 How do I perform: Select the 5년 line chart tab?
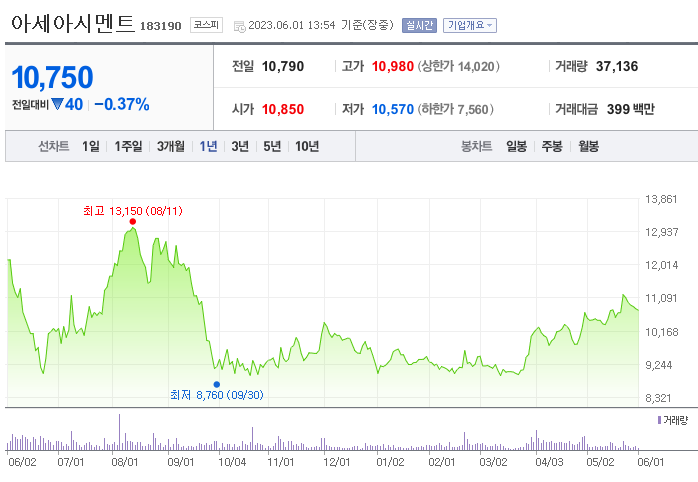(272, 146)
